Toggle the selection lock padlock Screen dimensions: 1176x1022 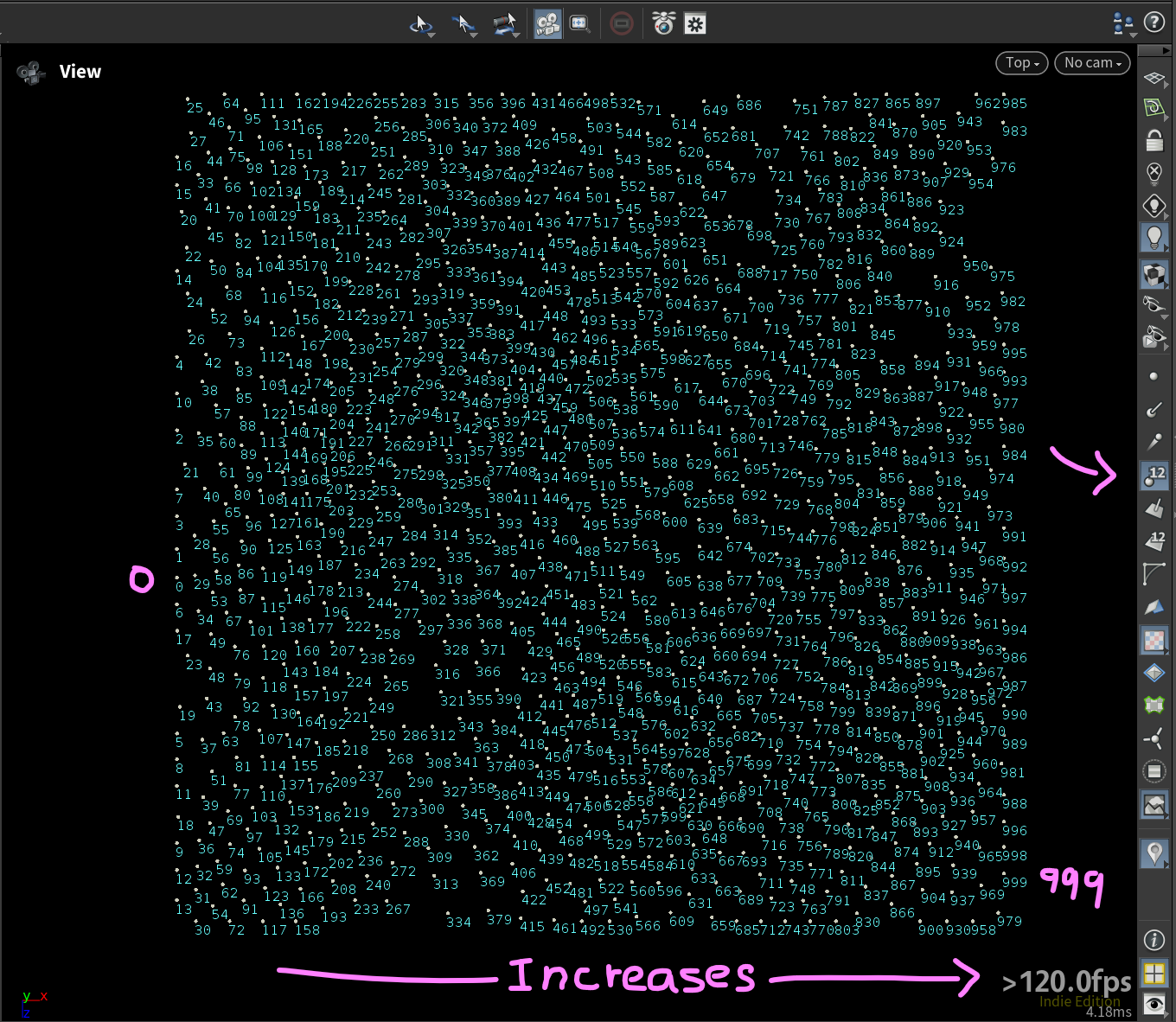(x=1154, y=140)
